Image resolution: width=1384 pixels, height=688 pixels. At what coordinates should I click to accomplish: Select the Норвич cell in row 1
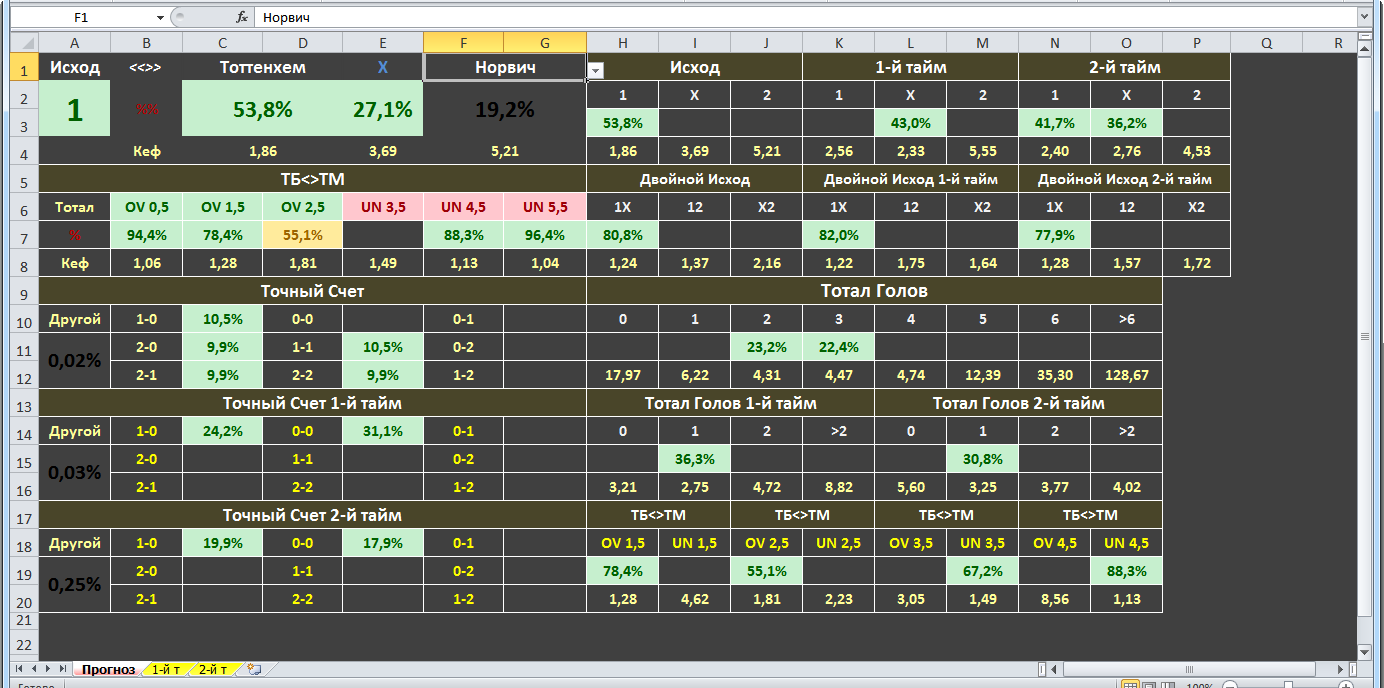[x=505, y=68]
